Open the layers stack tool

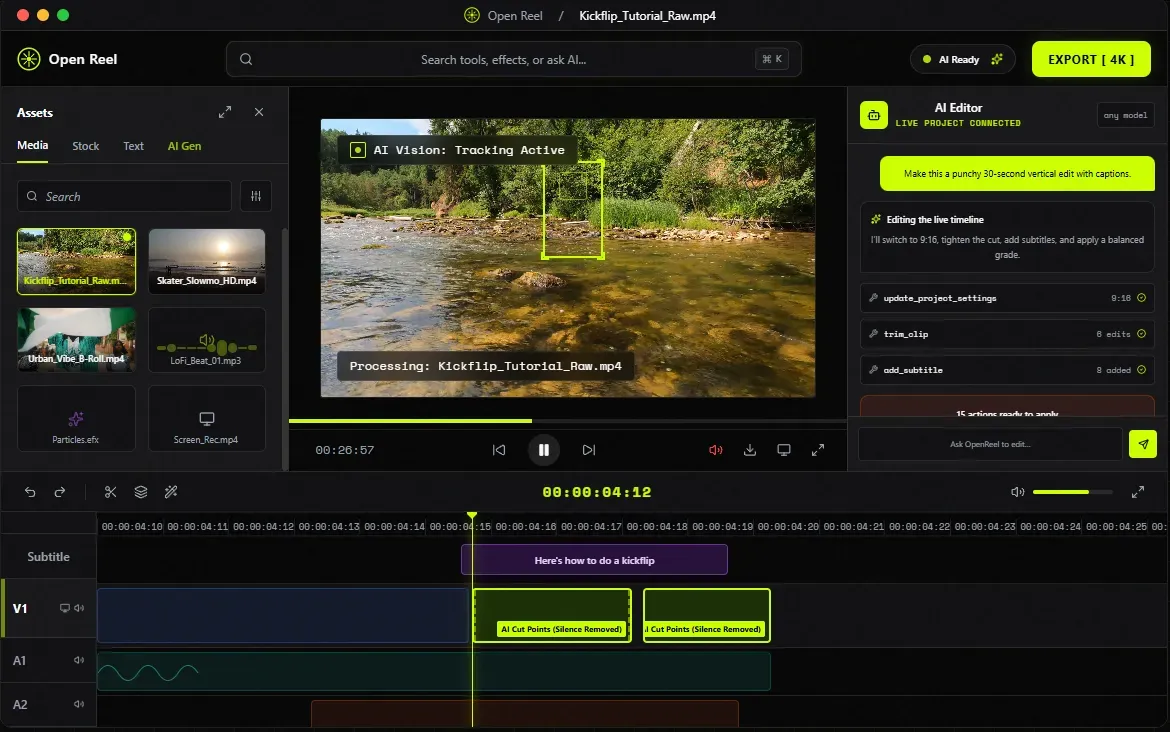(140, 492)
